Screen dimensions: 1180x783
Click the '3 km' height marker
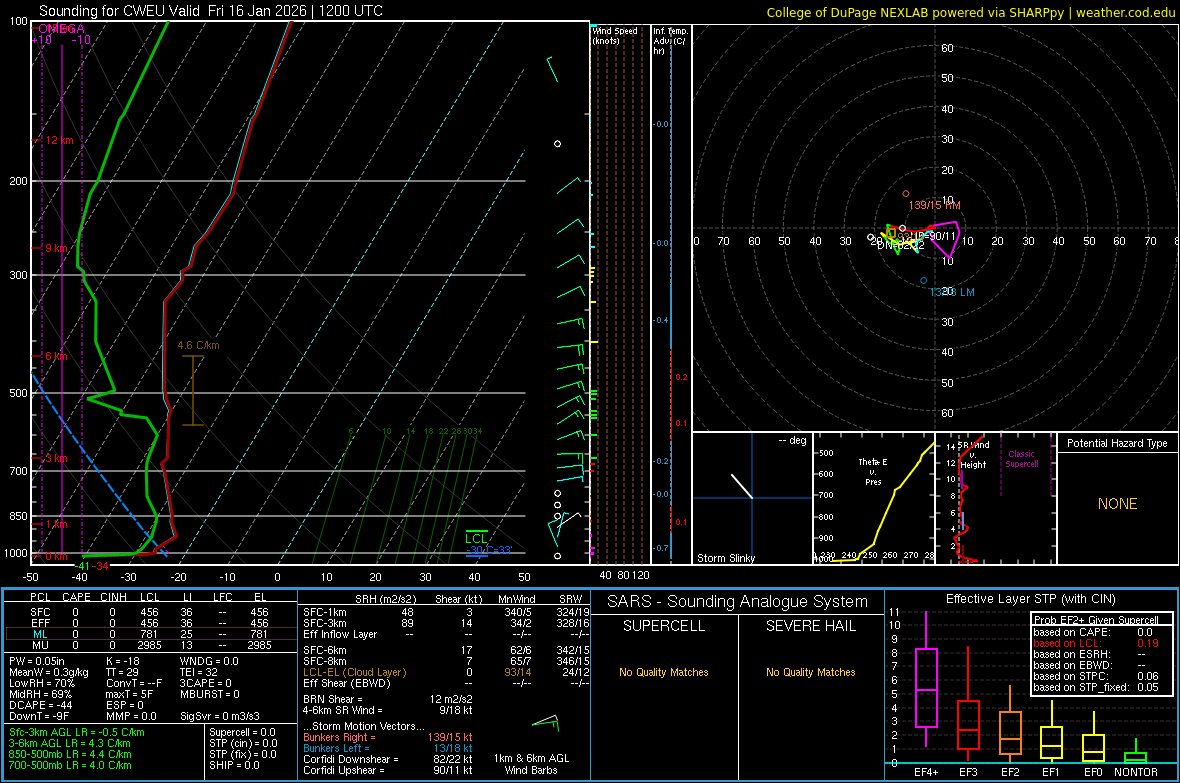coord(56,458)
